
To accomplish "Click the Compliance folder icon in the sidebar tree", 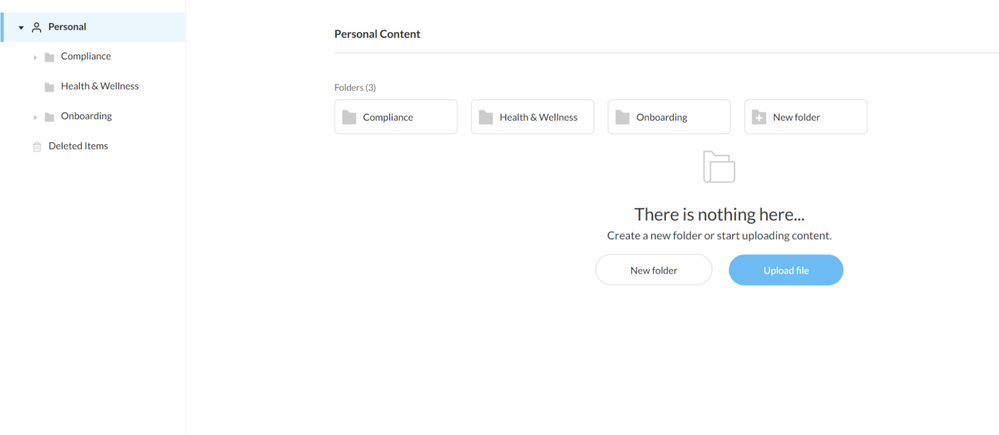I will 49,57.
